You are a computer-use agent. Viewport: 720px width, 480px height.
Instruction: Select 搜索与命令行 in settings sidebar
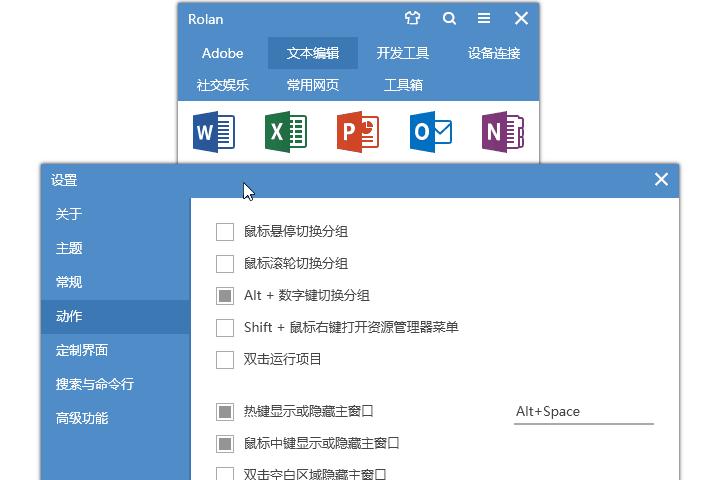pos(95,384)
